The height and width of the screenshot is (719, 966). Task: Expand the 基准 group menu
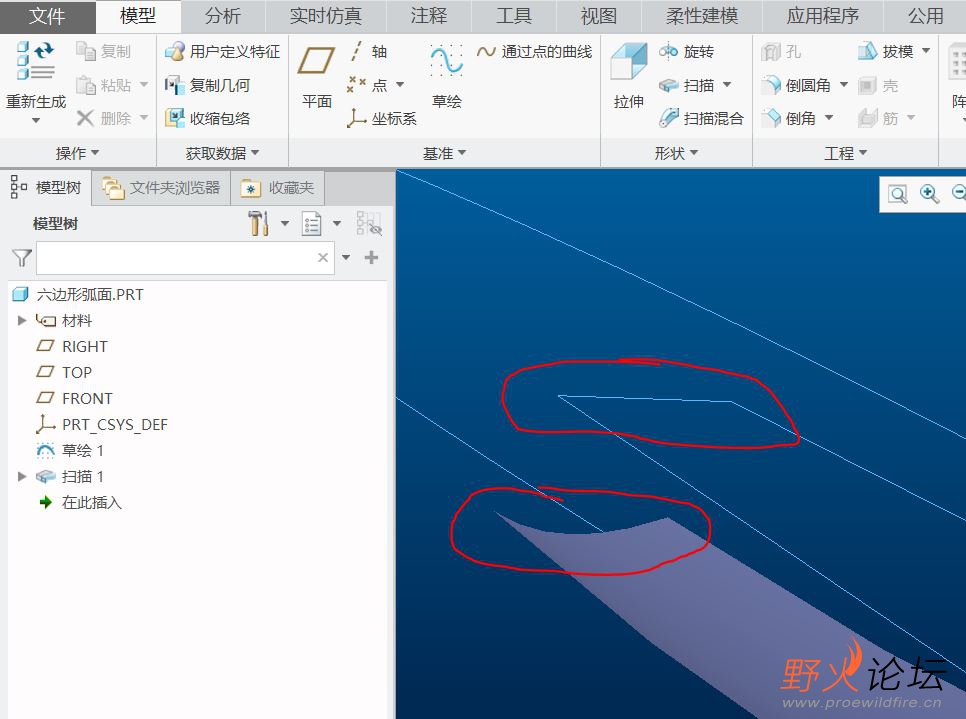pyautogui.click(x=444, y=153)
